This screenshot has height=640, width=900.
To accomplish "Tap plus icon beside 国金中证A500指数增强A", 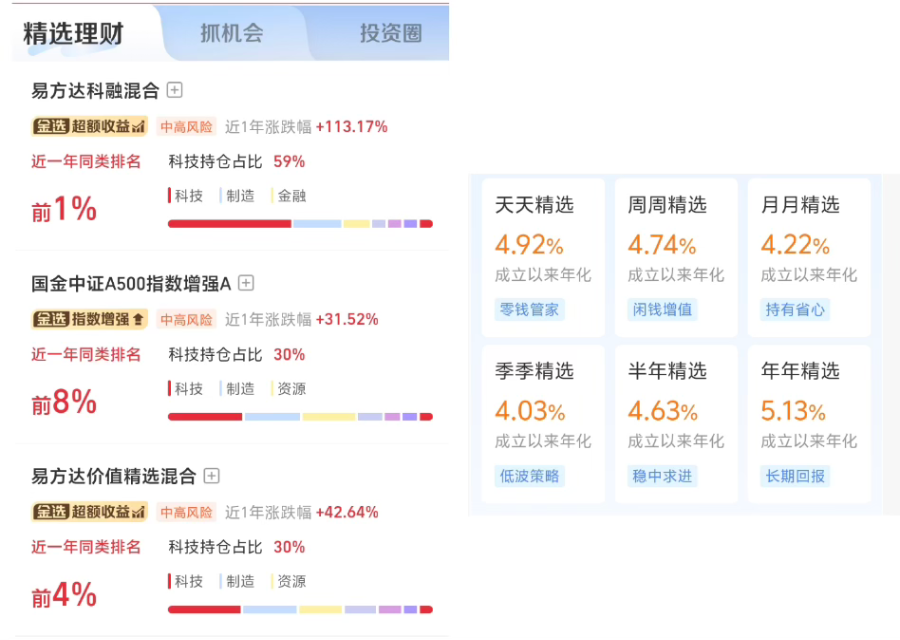I will click(246, 283).
